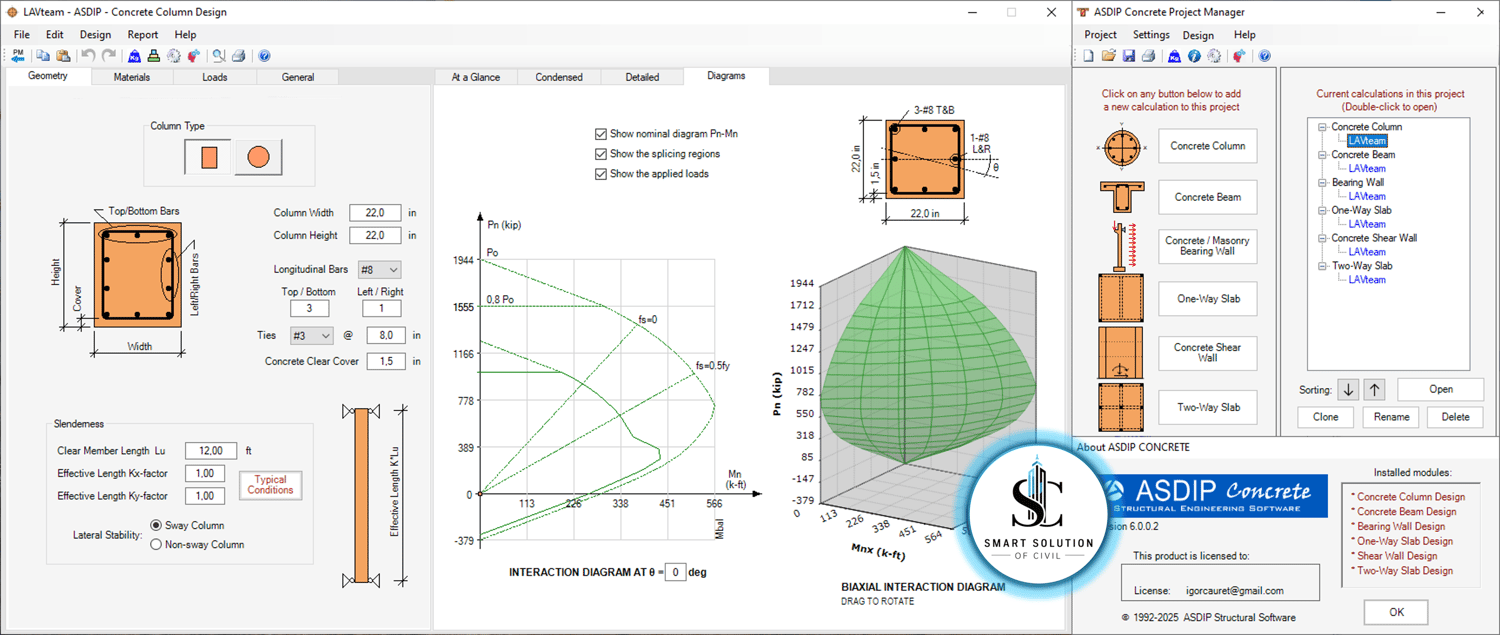Click the interaction diagram angle θ field
The height and width of the screenshot is (635, 1500).
(x=675, y=572)
